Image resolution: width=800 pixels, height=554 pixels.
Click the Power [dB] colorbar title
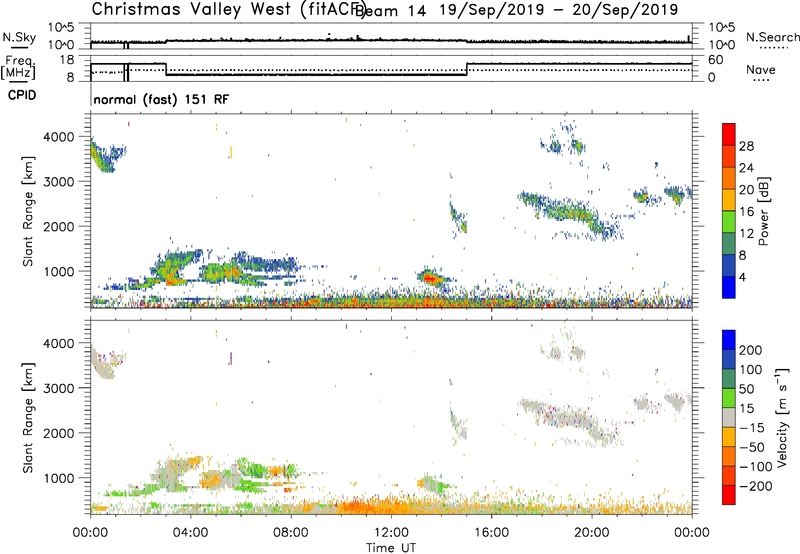tap(763, 211)
